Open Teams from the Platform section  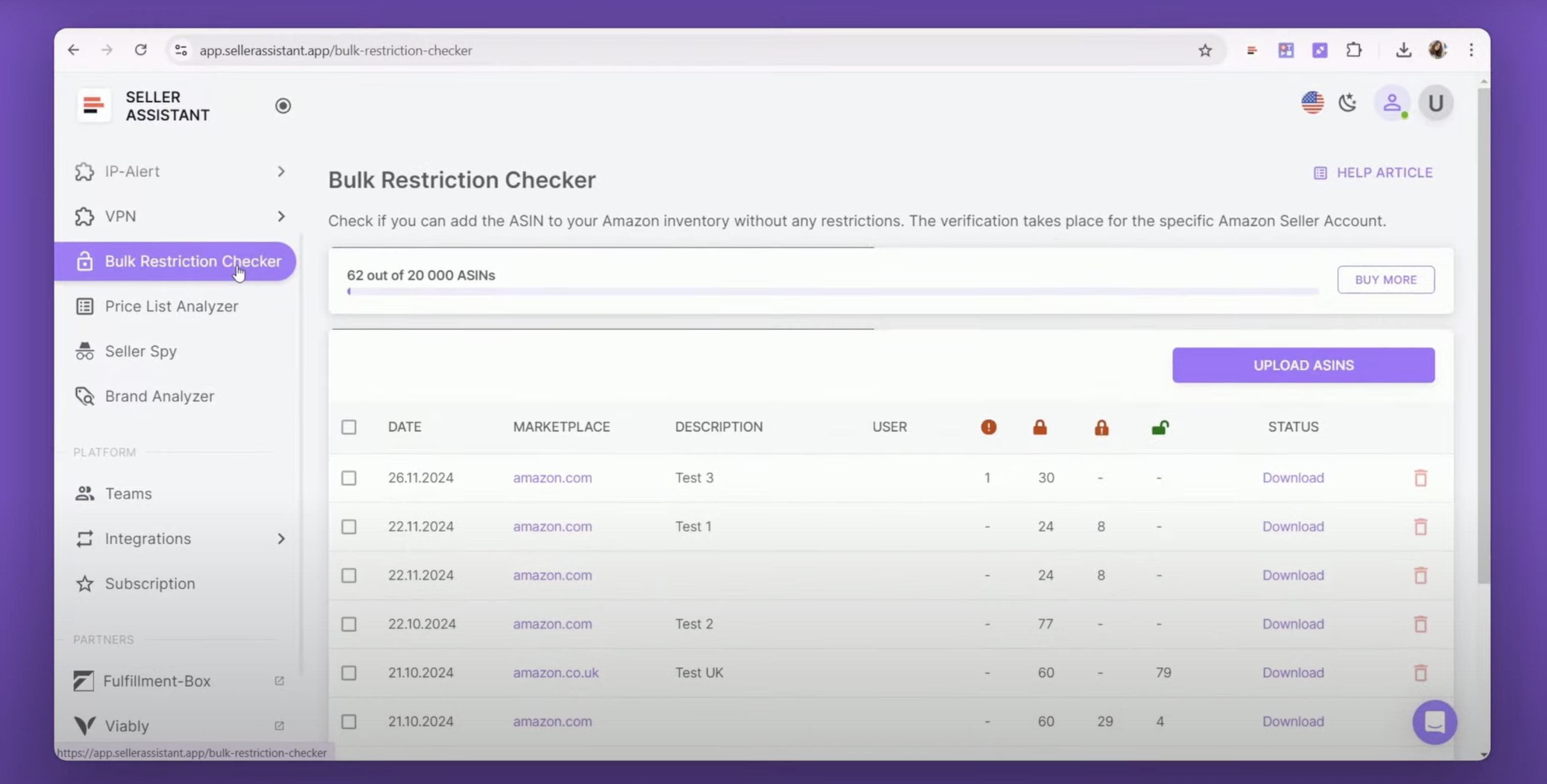click(128, 493)
